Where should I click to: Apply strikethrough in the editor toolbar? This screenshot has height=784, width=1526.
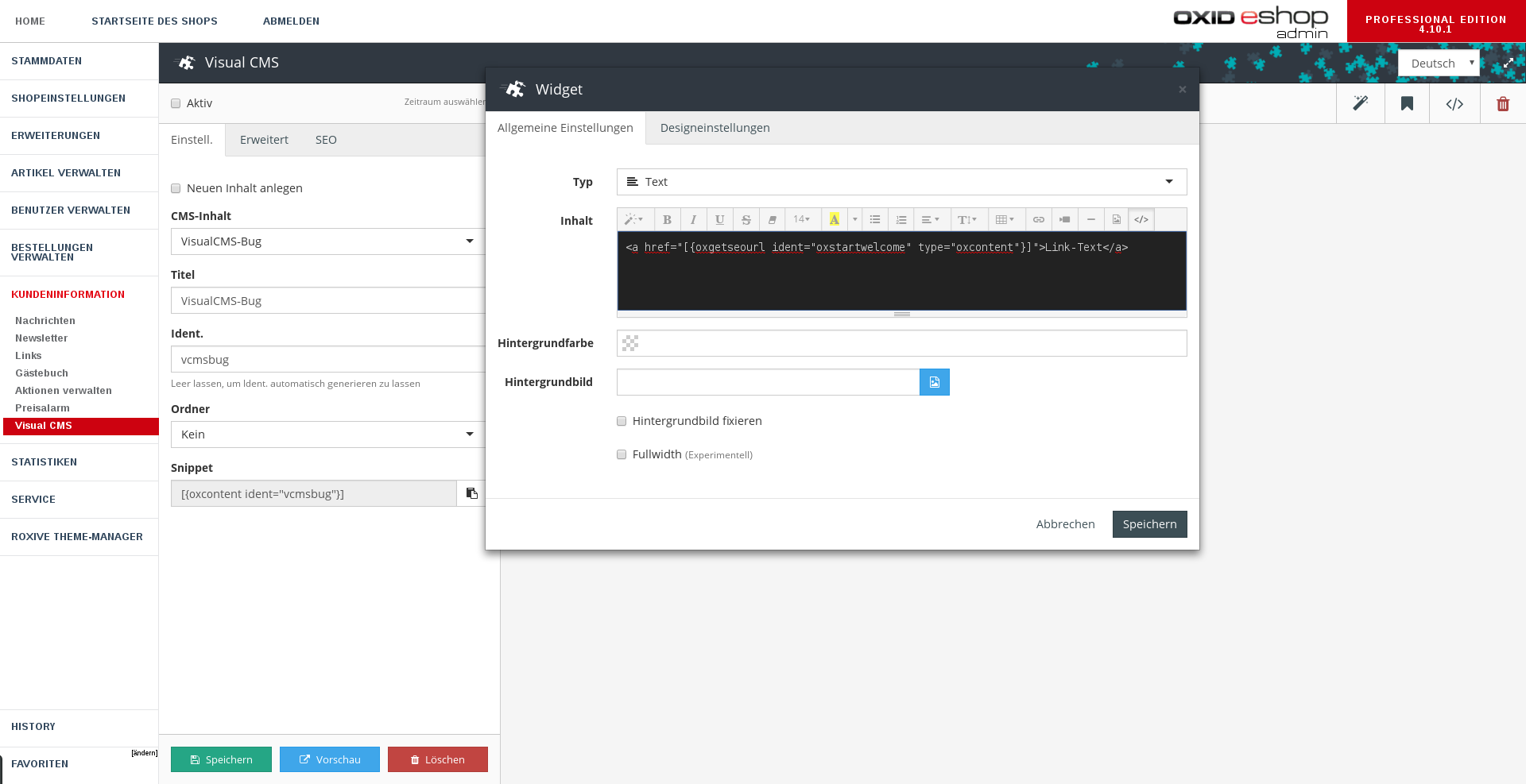(746, 220)
